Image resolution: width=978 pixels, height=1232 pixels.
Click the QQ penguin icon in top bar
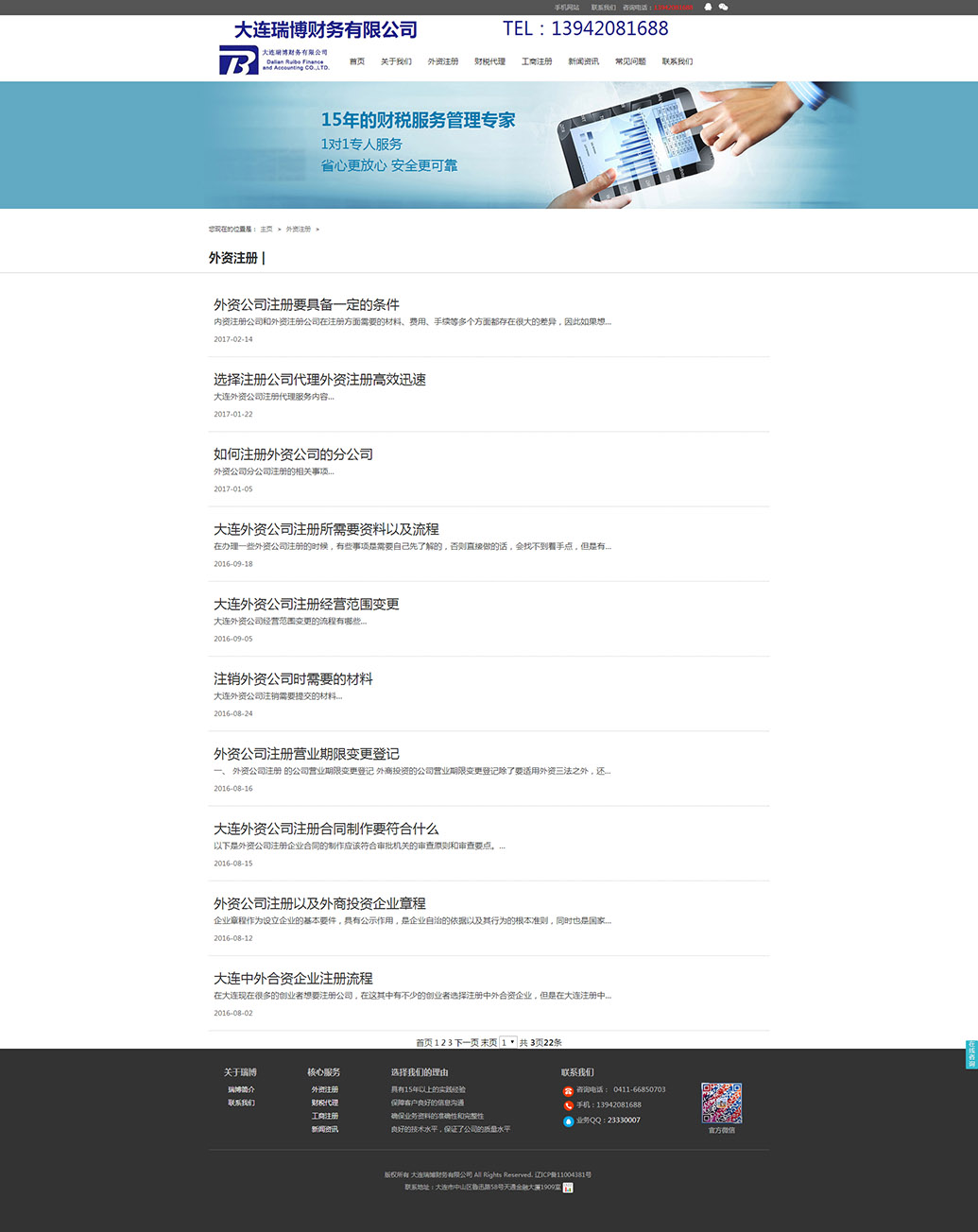pos(708,7)
